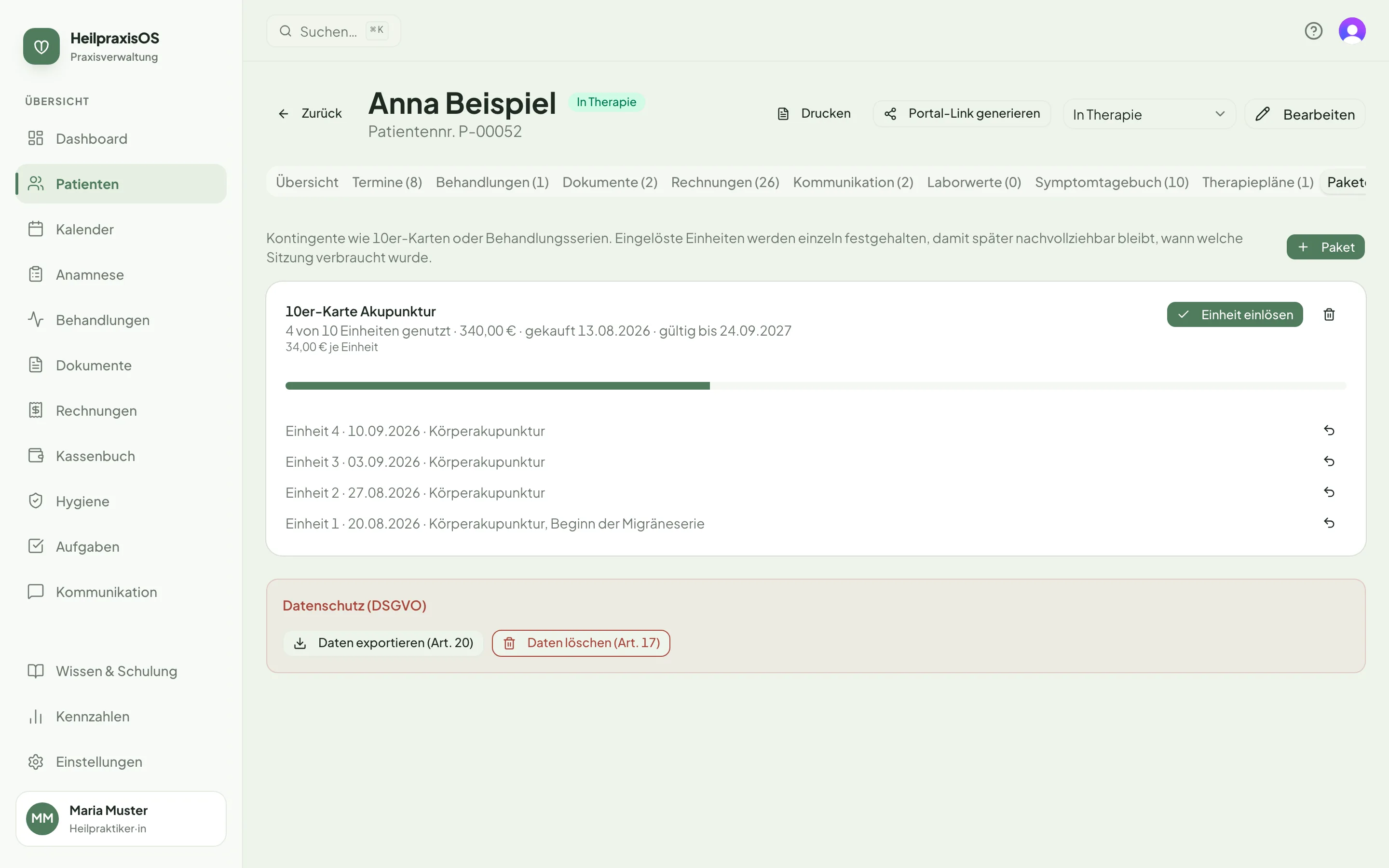Open the Einstellungen gear icon

36,762
